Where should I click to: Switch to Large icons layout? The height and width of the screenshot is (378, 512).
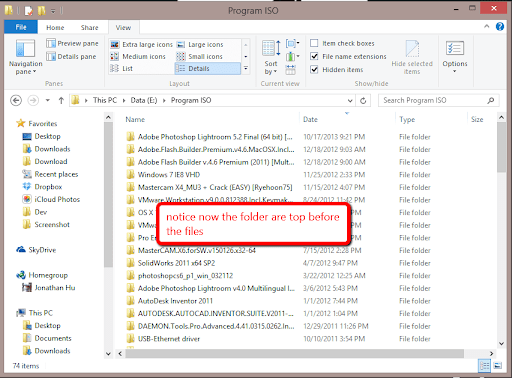pos(200,44)
